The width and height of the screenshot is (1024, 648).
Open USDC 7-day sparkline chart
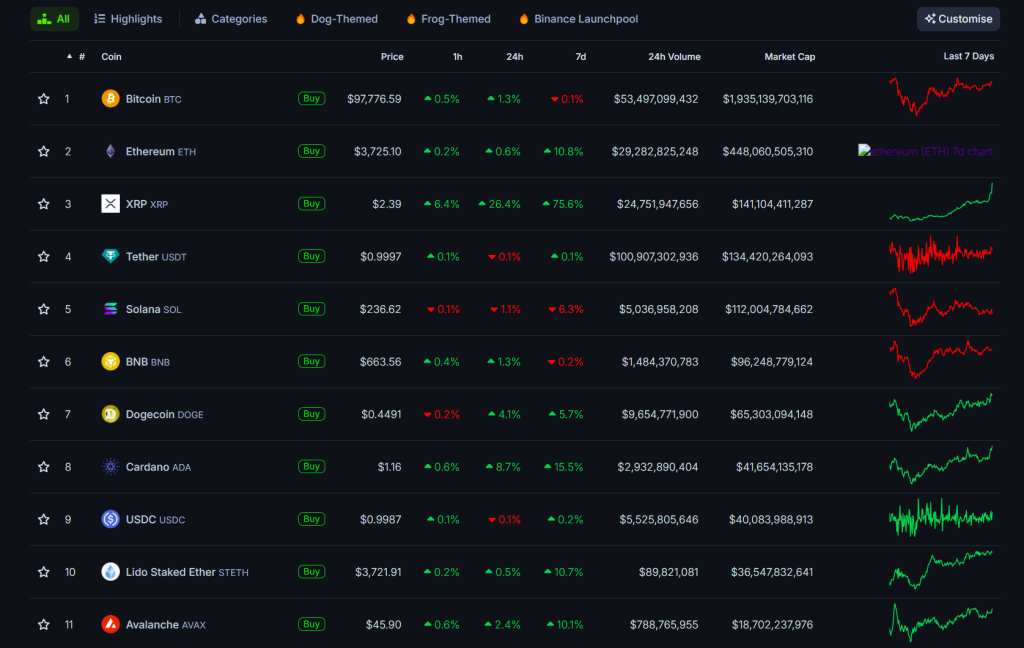tap(941, 517)
